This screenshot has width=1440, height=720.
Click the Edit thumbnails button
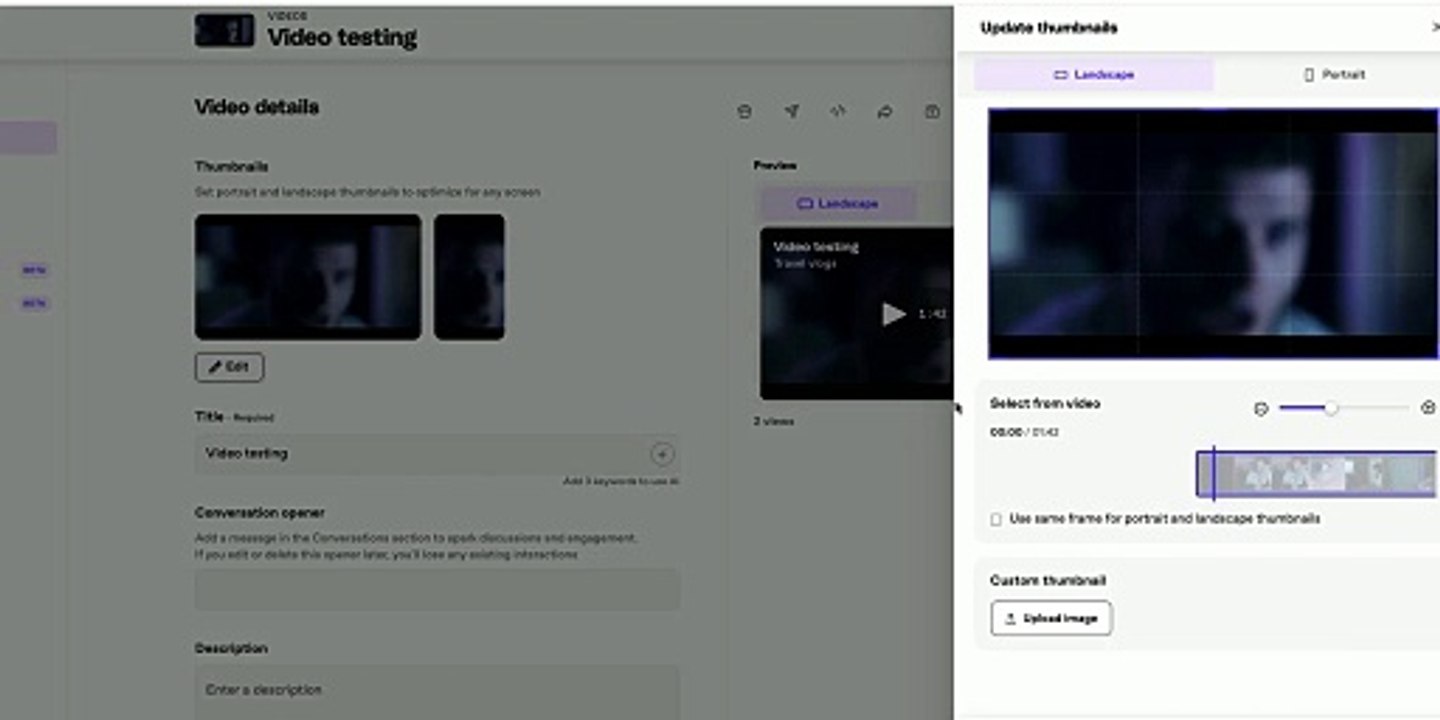click(229, 367)
